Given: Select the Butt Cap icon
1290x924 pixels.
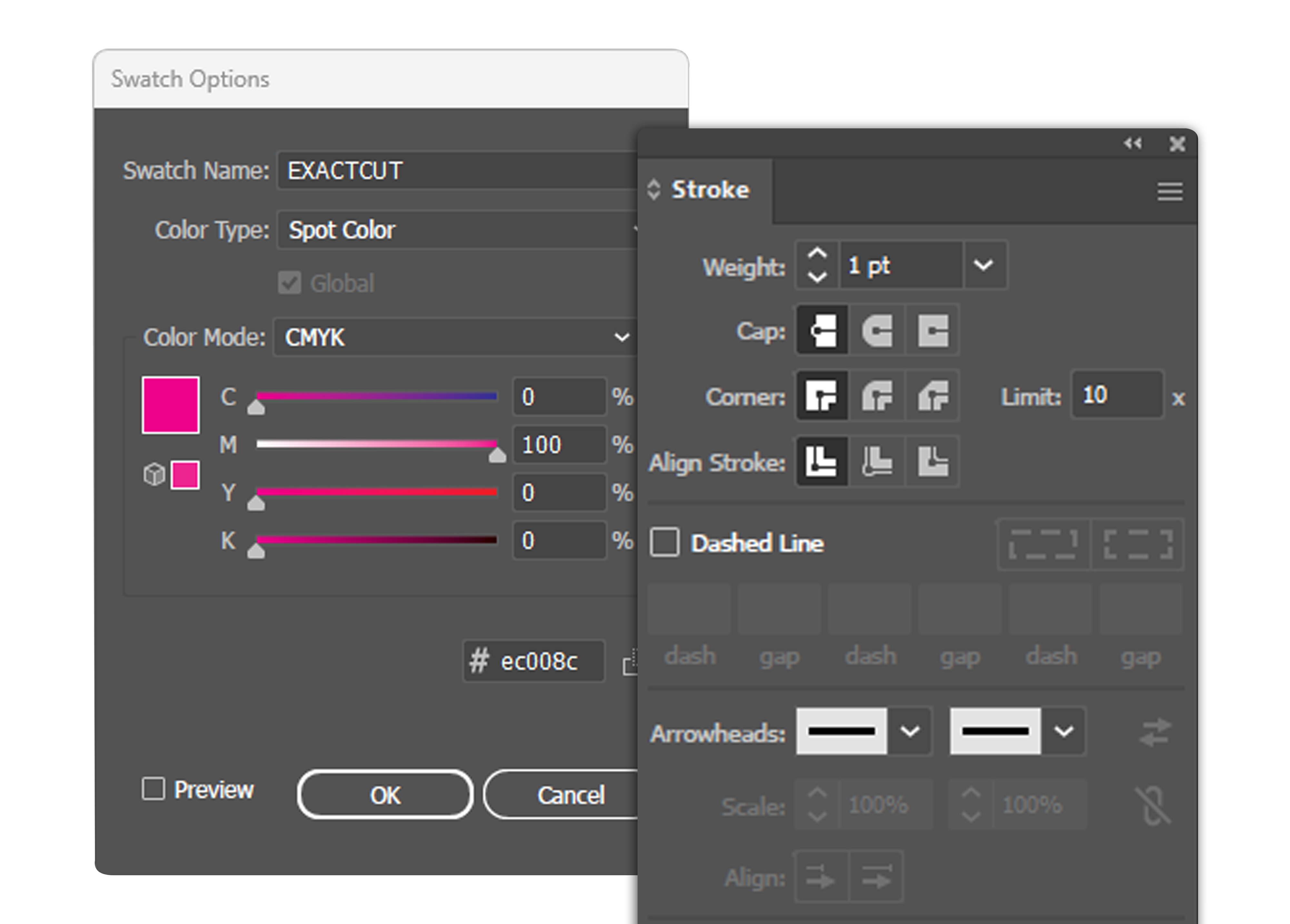Looking at the screenshot, I should coord(822,331).
